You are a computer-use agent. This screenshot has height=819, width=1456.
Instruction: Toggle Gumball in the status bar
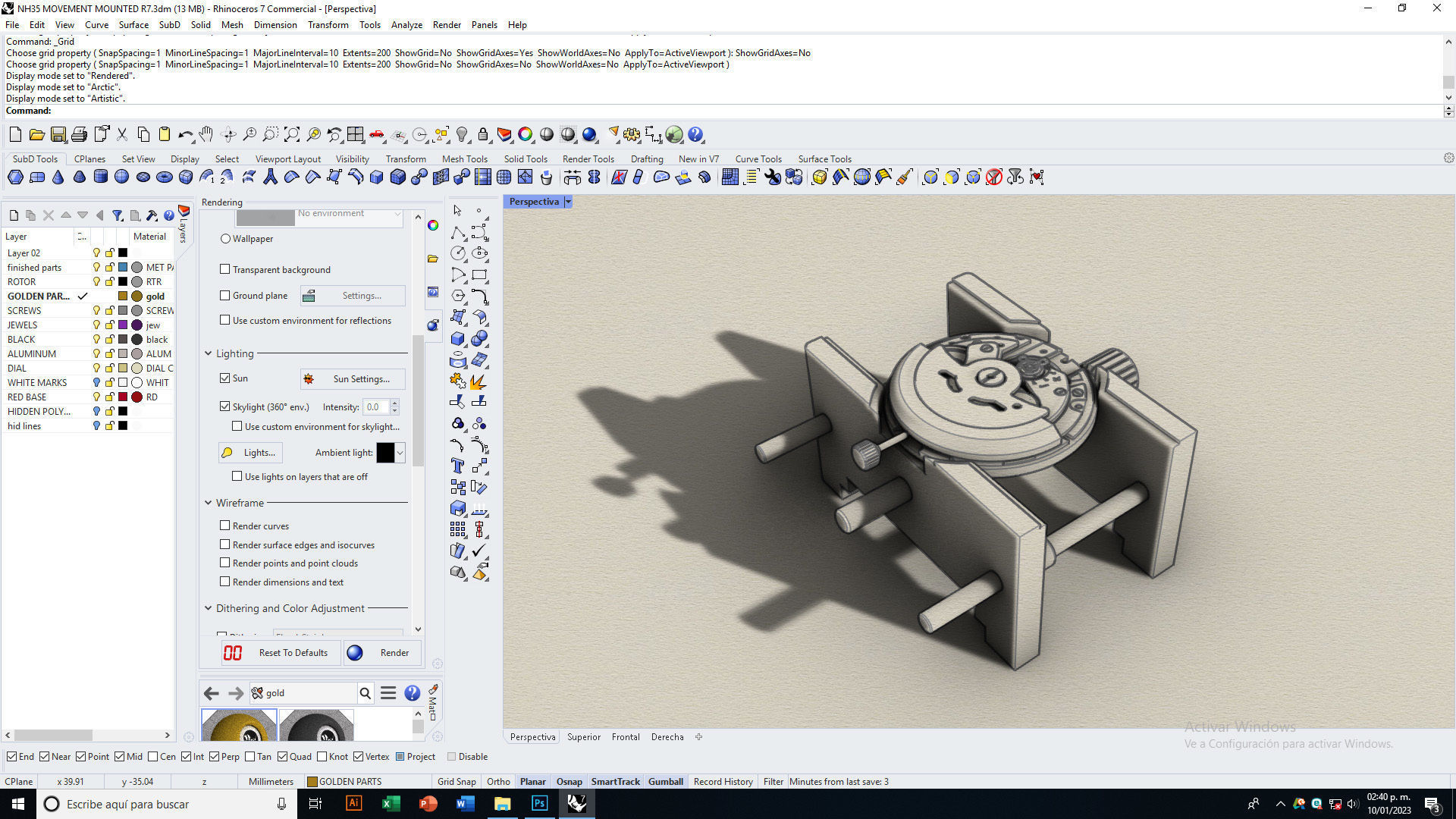(x=666, y=782)
